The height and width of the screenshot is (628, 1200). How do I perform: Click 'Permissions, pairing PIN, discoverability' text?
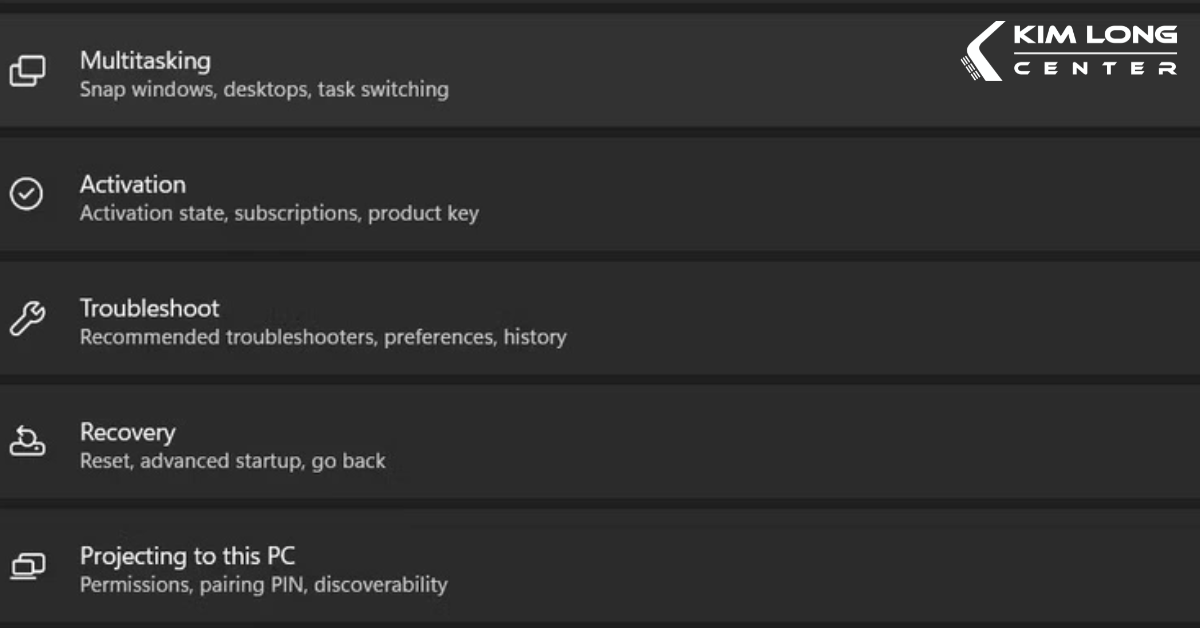point(262,584)
